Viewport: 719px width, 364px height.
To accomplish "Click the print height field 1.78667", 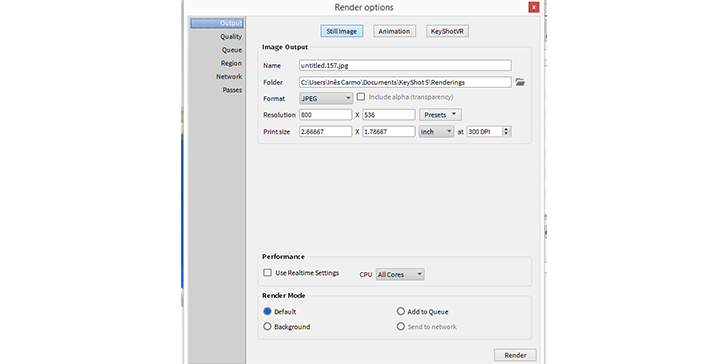I will [x=389, y=132].
